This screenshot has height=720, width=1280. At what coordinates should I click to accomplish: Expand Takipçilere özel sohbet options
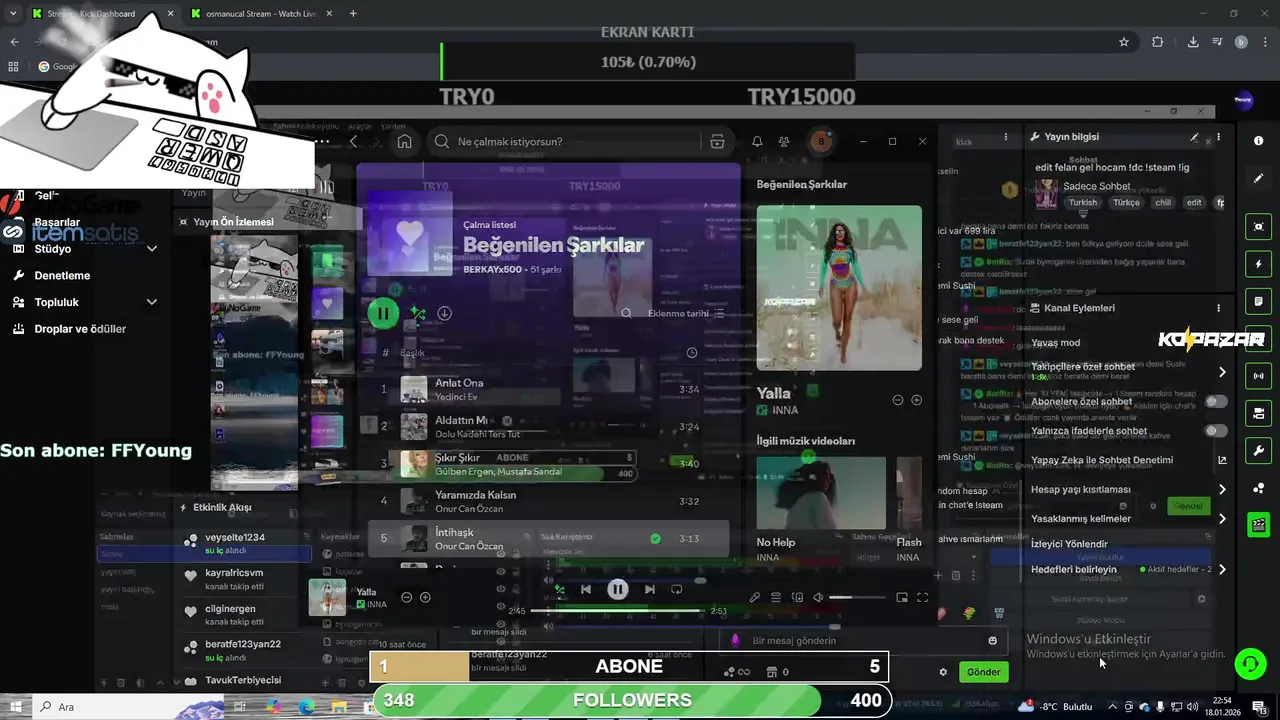[x=1222, y=372]
